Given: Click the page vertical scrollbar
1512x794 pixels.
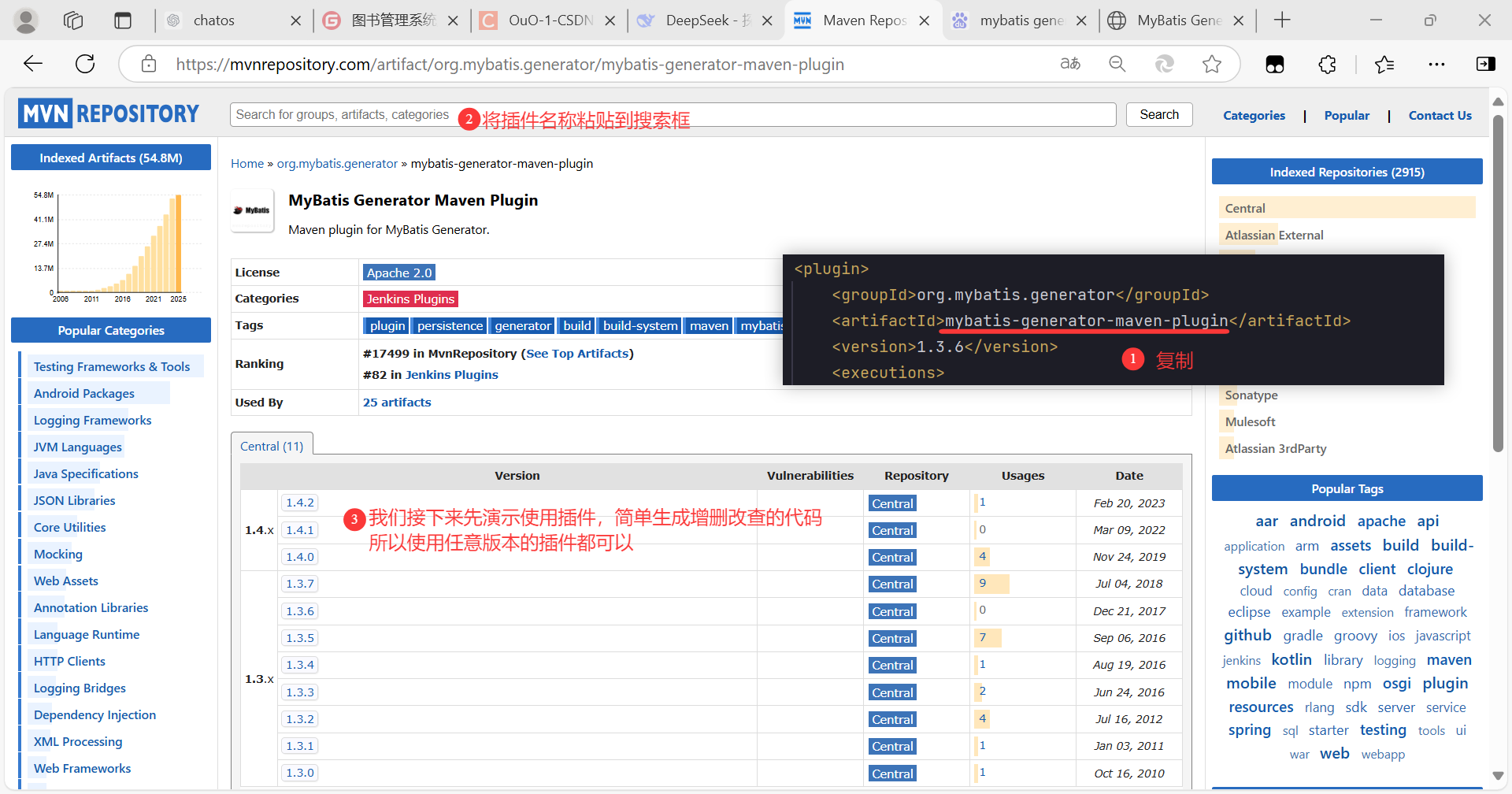Looking at the screenshot, I should [x=1498, y=284].
